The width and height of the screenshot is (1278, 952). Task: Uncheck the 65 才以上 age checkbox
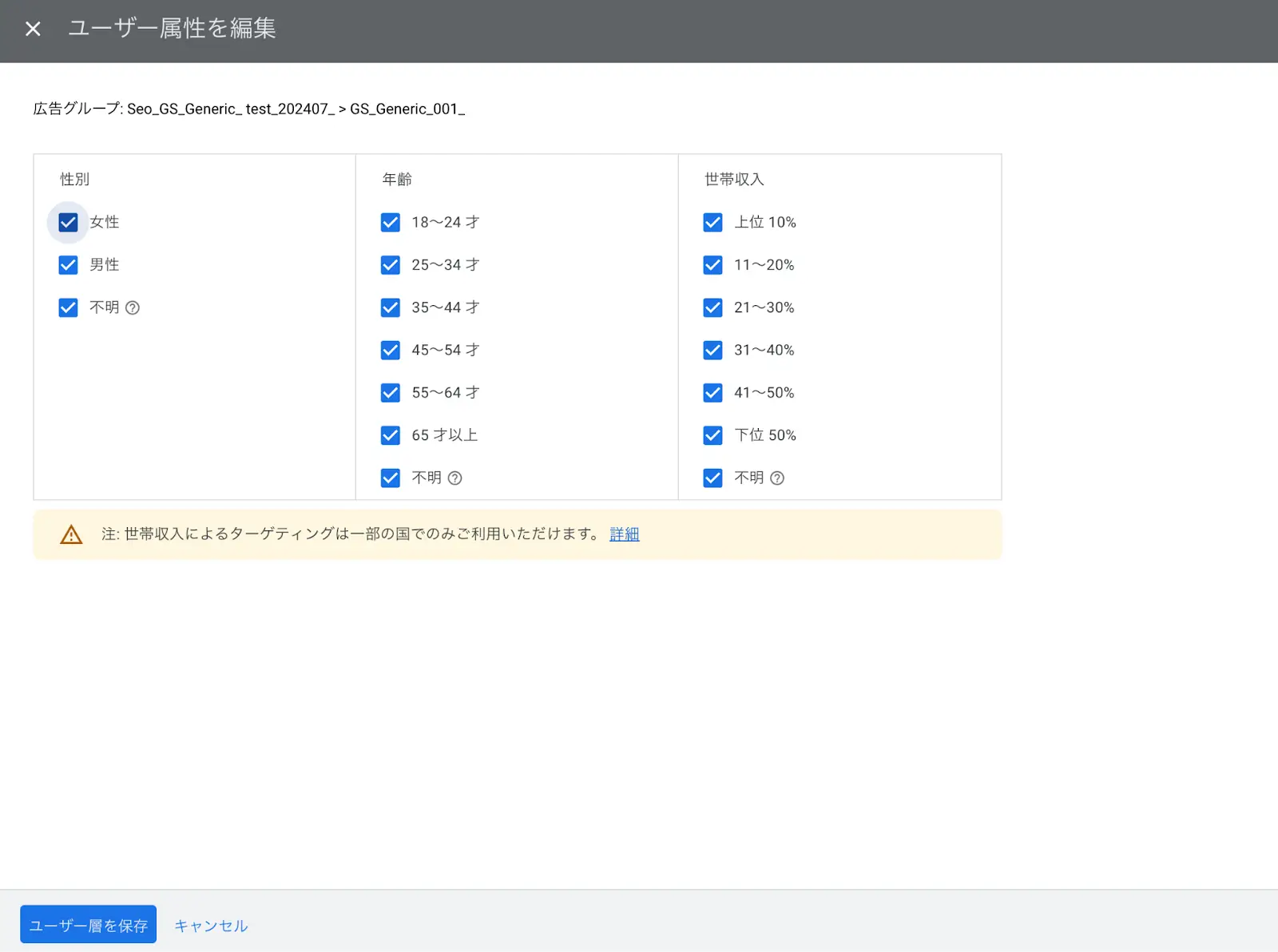click(390, 435)
